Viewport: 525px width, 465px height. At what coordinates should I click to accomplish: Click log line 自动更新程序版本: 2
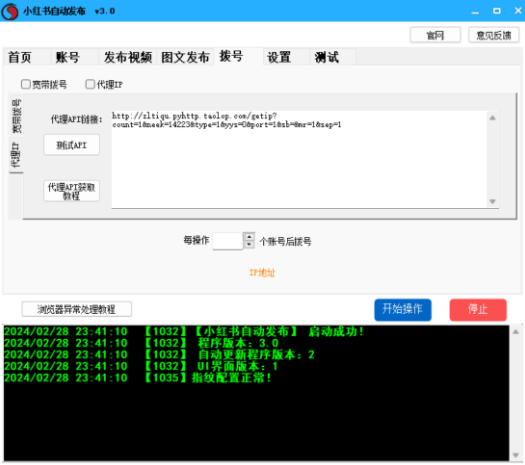click(159, 355)
